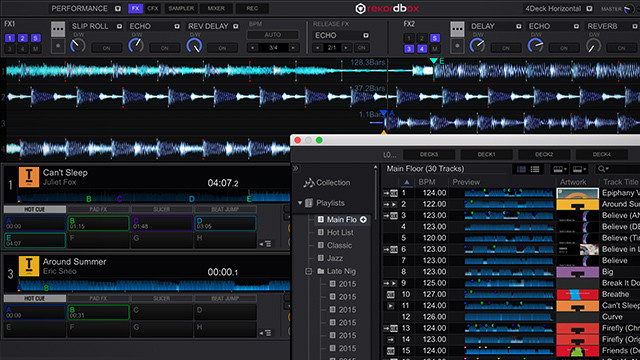The width and height of the screenshot is (640, 360).
Task: Toggle FX1 assignment to master M
Action: (36, 49)
